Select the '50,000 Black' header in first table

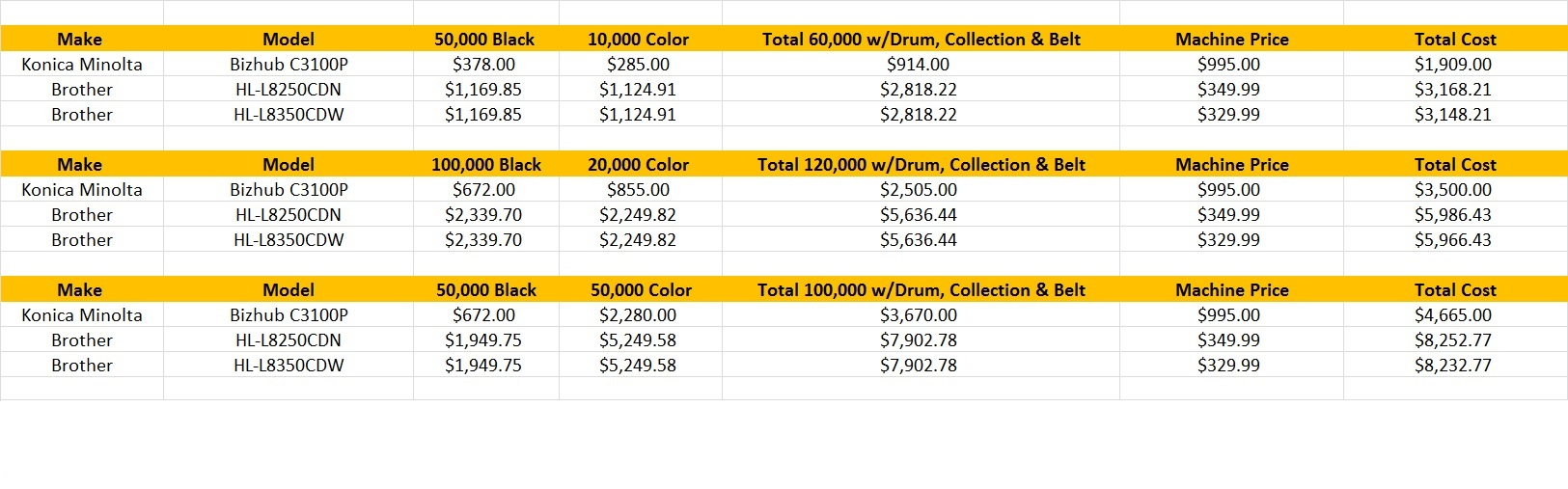point(484,40)
